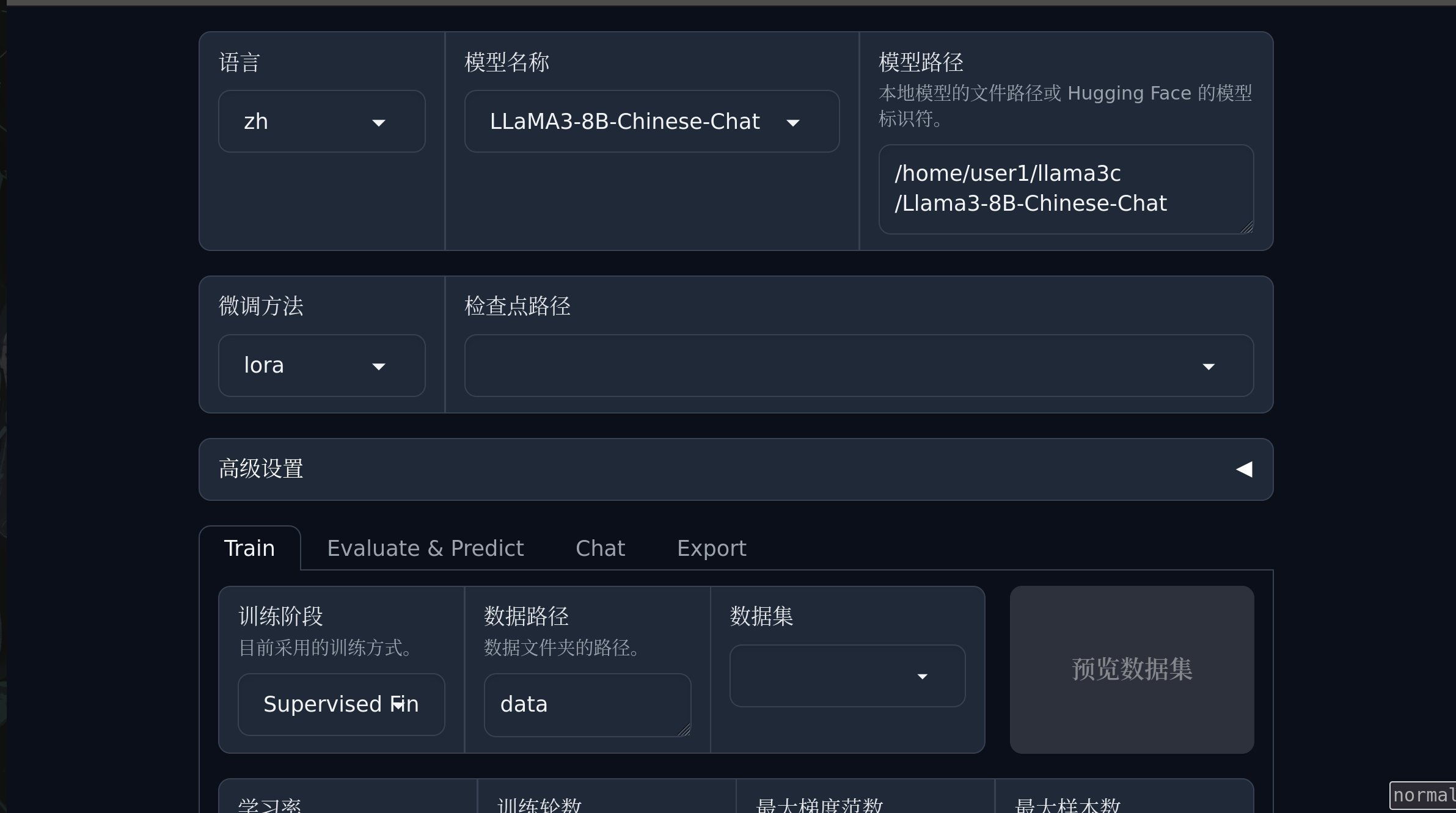
Task: Click the 模型名称 dropdown caret icon
Action: 793,123
